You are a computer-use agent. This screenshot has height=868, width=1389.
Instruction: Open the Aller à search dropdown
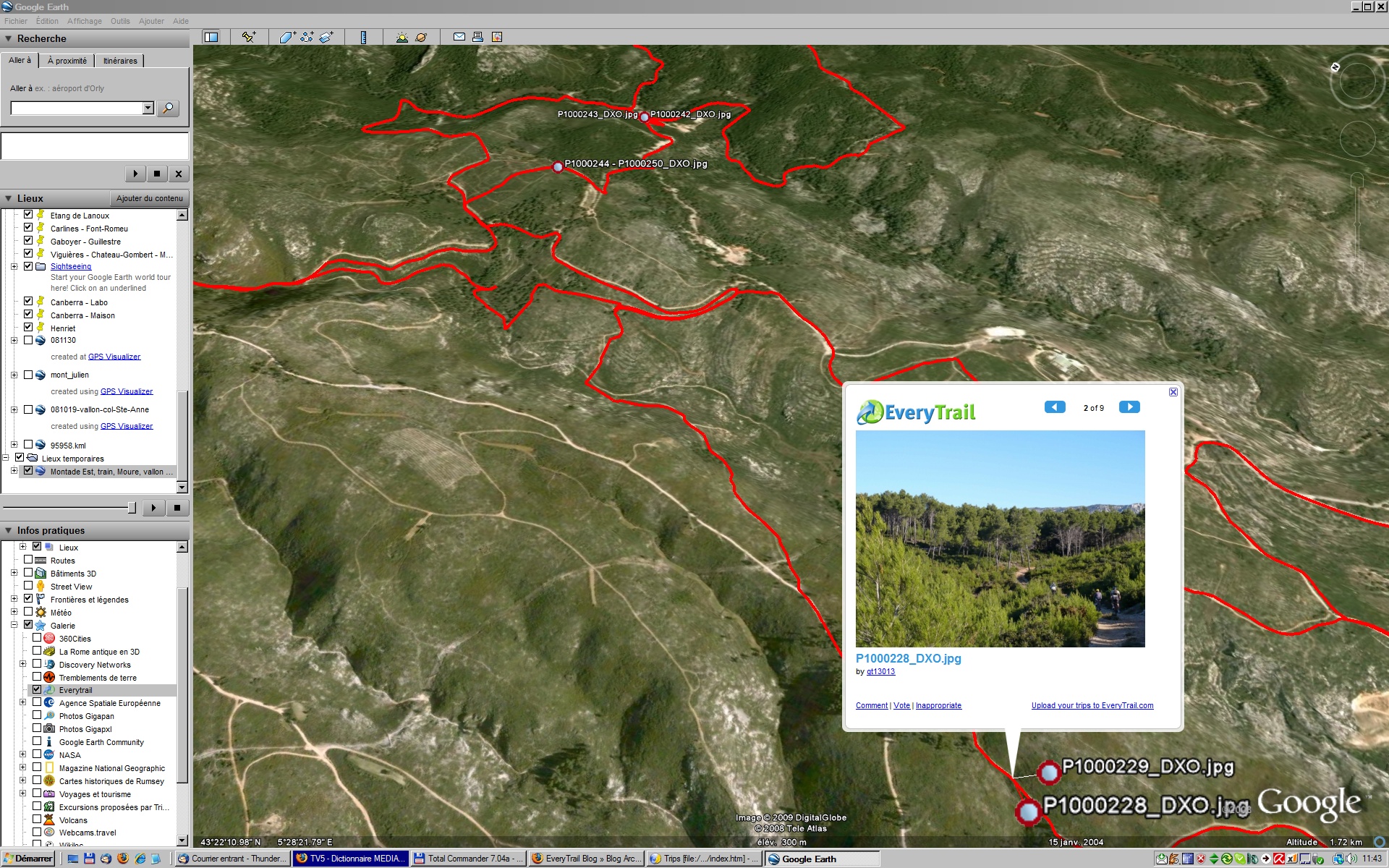[148, 108]
